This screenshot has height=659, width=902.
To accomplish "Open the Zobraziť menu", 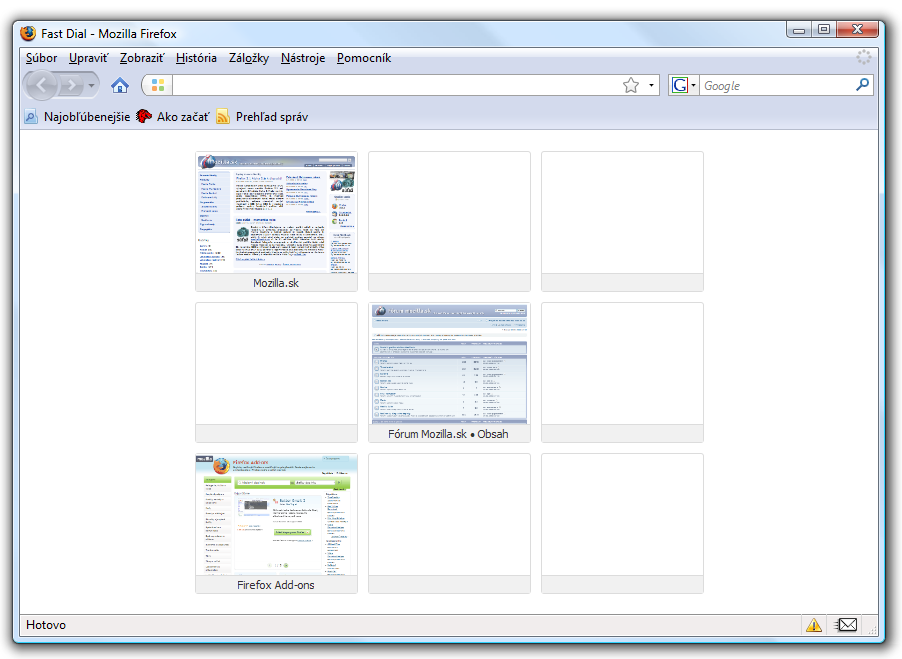I will pyautogui.click(x=142, y=58).
